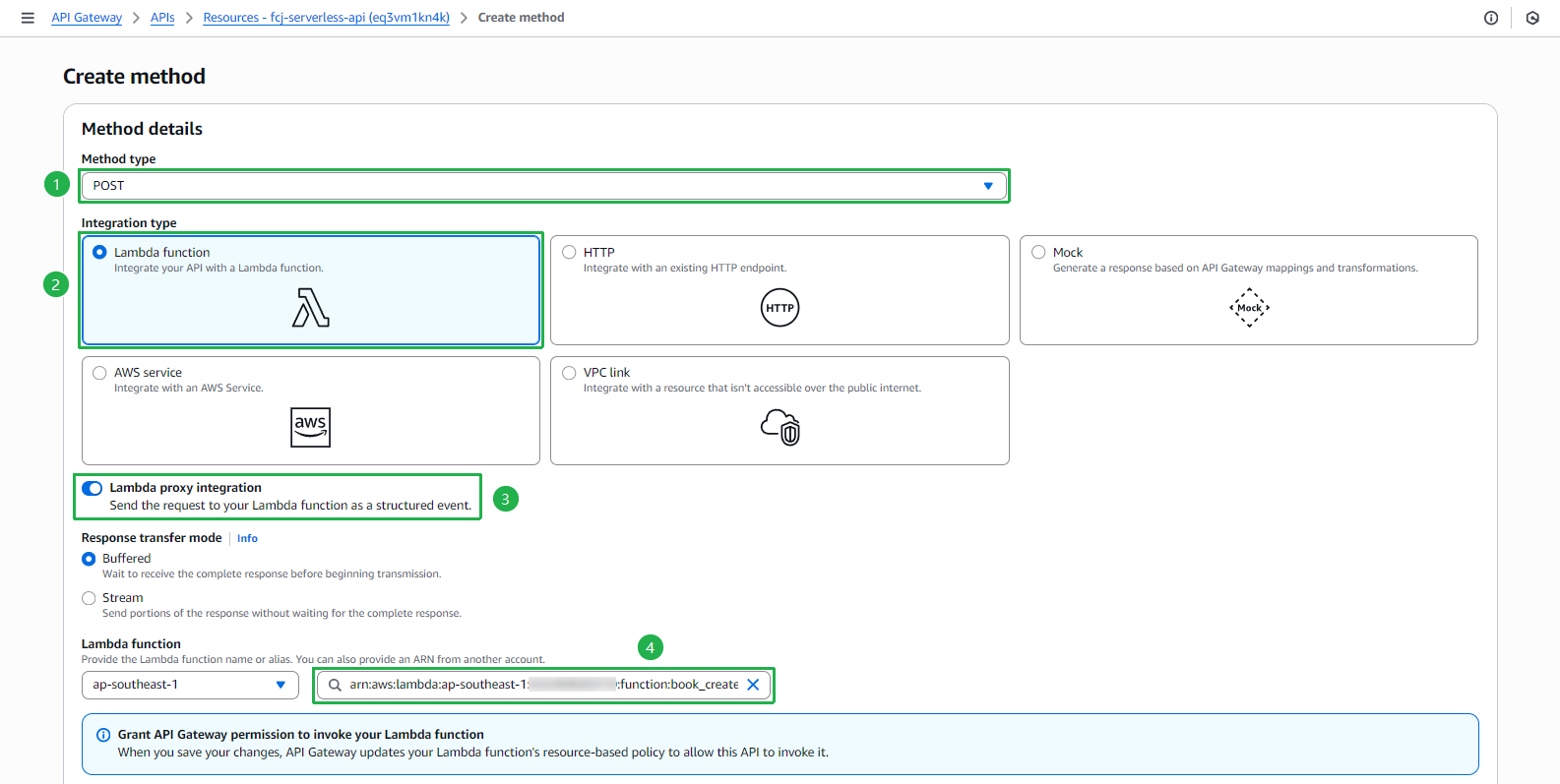Click the aws logo icon in AWS service card
Viewport: 1560px width, 784px height.
(x=311, y=427)
